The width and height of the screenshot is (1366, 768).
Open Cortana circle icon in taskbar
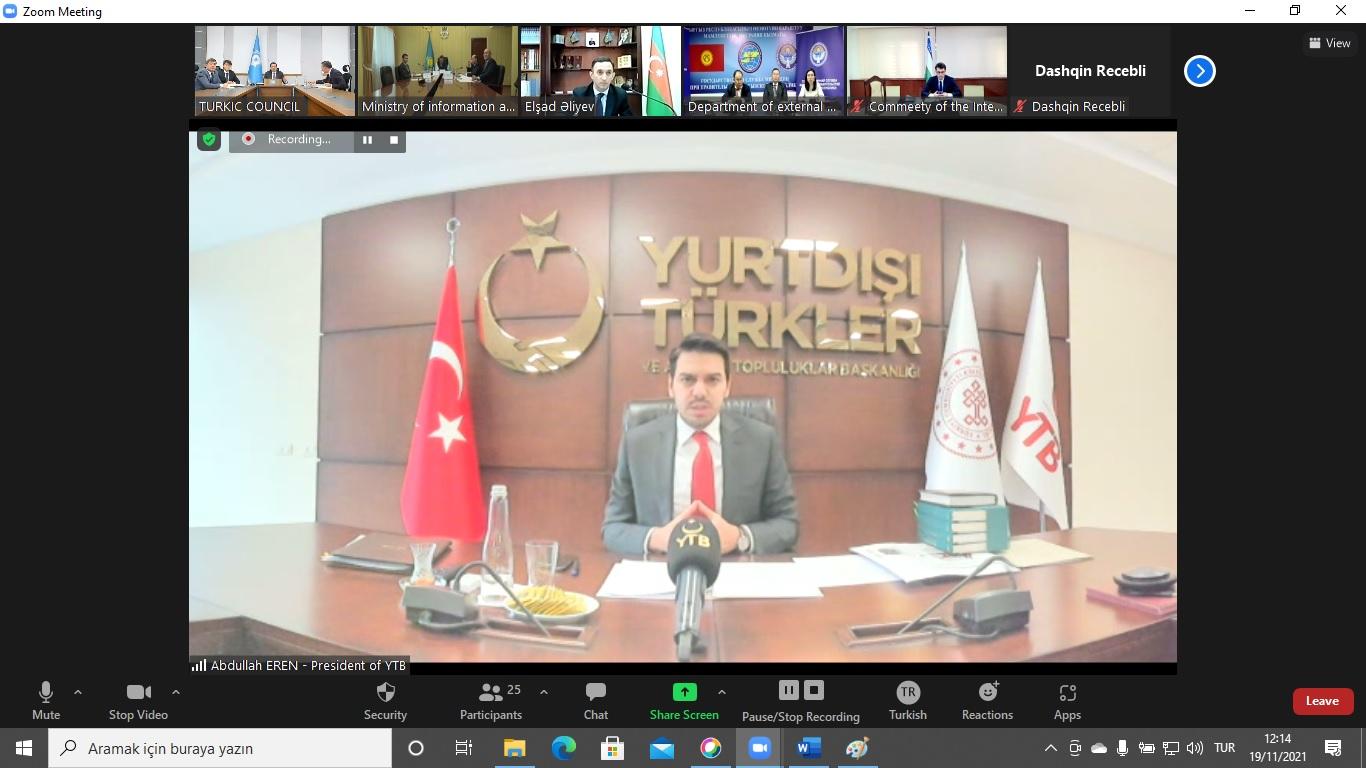(x=416, y=748)
